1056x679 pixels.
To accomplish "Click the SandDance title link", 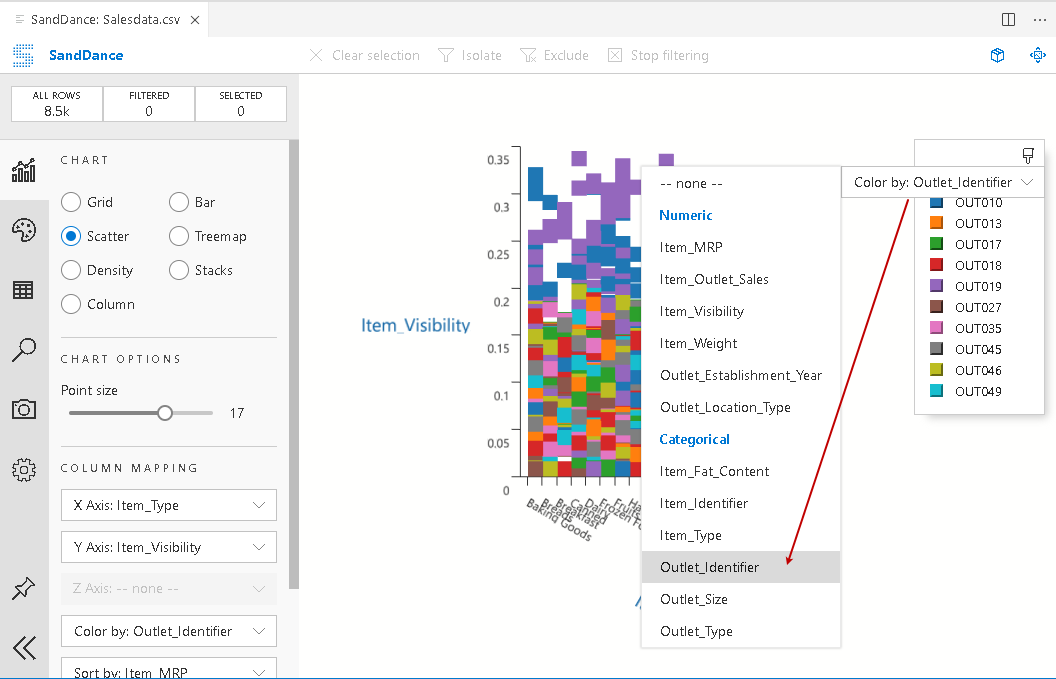I will click(x=86, y=56).
